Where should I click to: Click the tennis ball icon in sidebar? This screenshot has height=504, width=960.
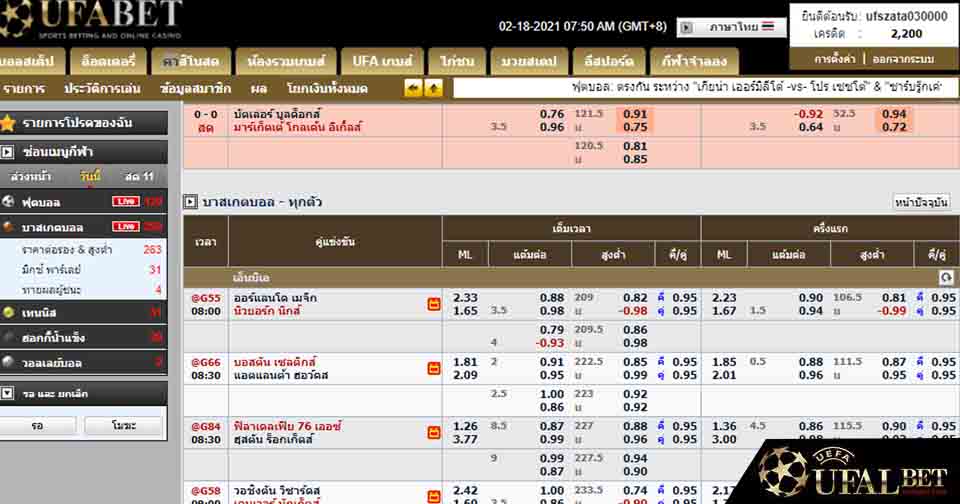(x=9, y=313)
